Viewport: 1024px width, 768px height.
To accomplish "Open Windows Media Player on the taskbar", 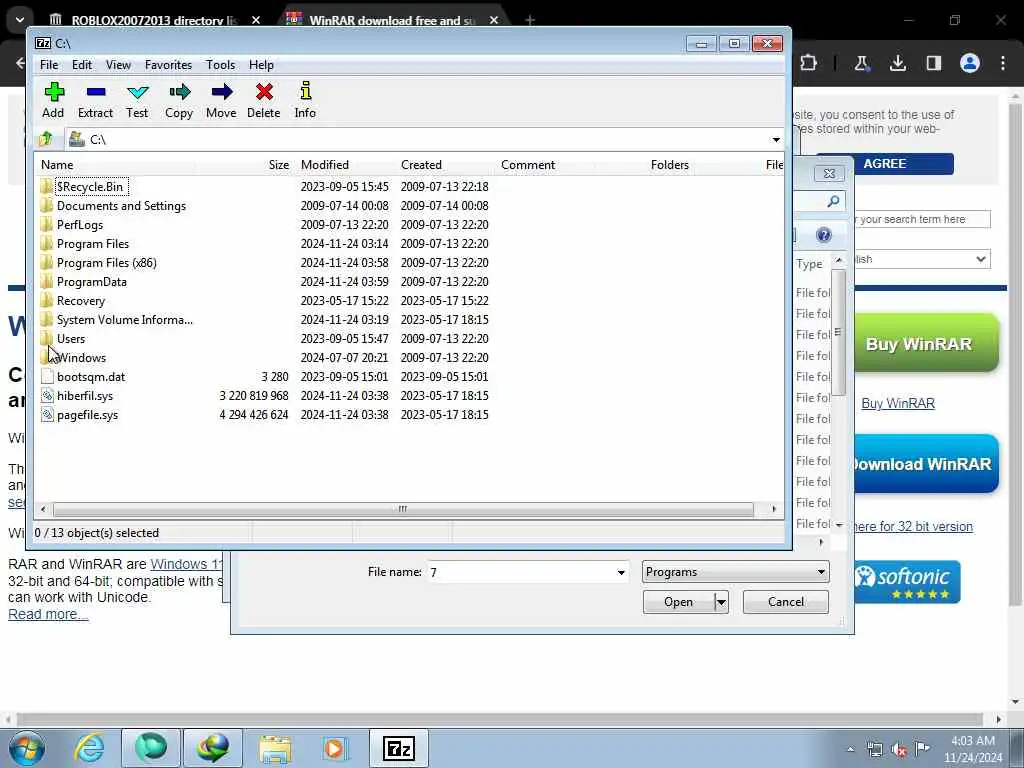I will [x=334, y=748].
